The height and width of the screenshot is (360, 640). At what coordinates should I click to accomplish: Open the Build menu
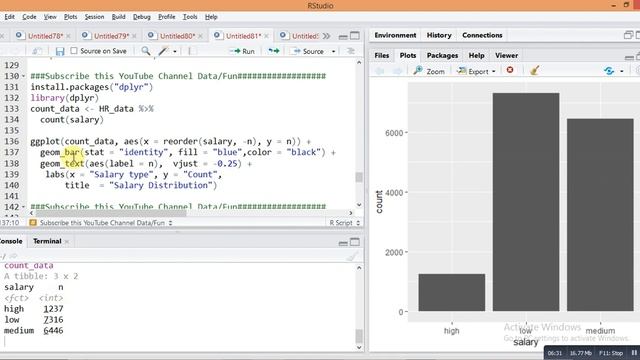(118, 17)
